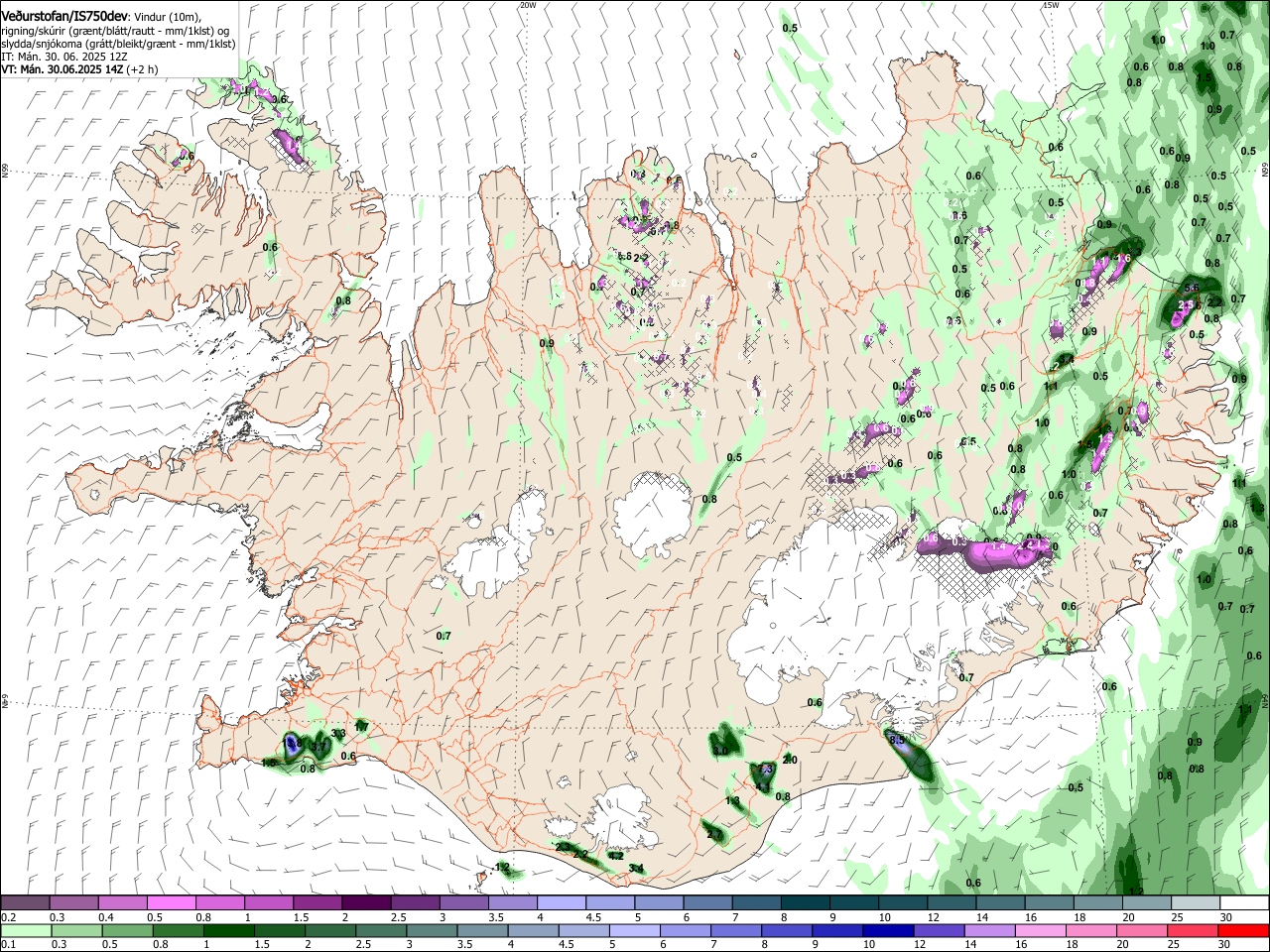
Task: Click the Veðurstofan/IS750dev title text
Action: coord(64,17)
